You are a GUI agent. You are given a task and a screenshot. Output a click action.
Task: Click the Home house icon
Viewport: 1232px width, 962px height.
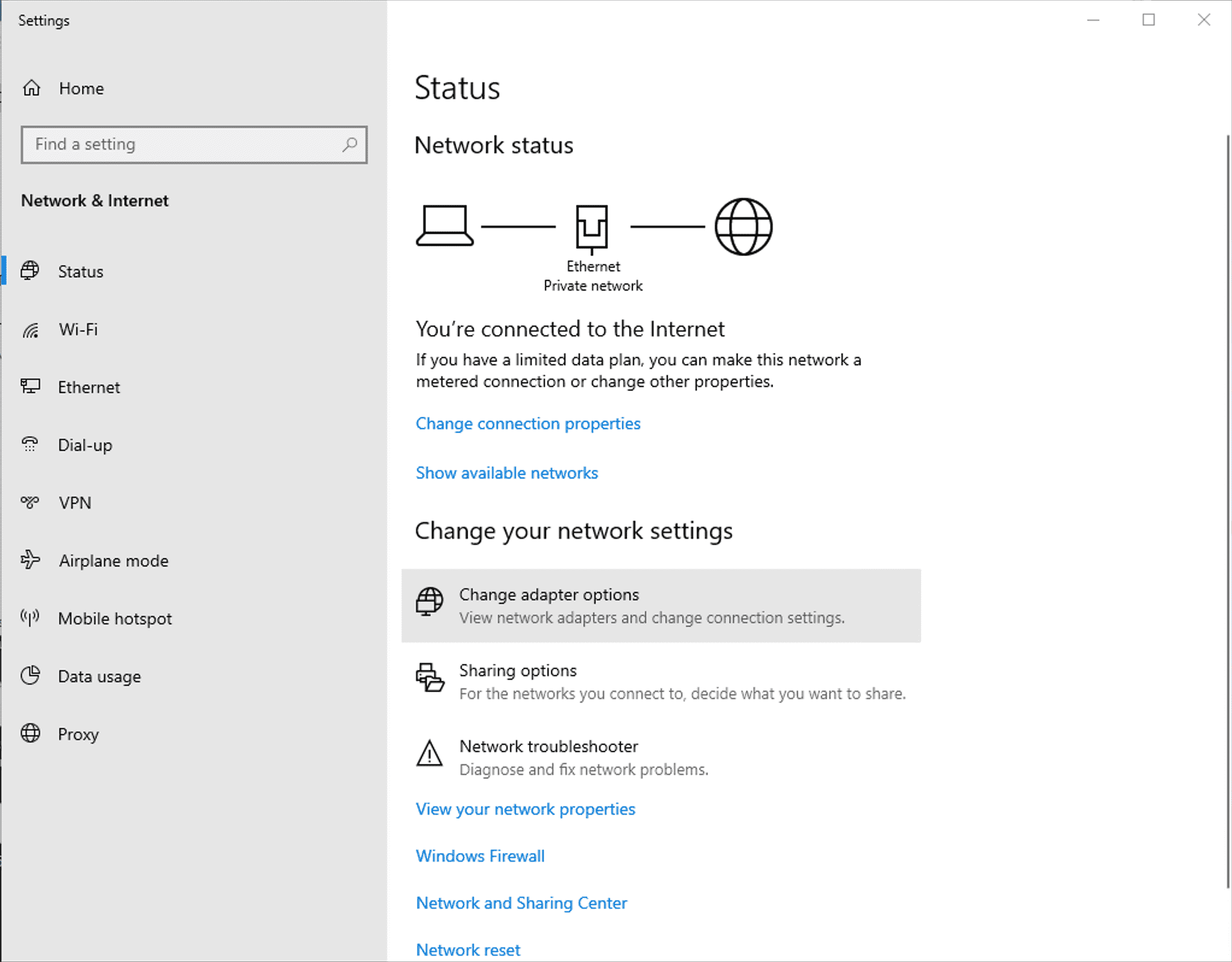point(31,88)
